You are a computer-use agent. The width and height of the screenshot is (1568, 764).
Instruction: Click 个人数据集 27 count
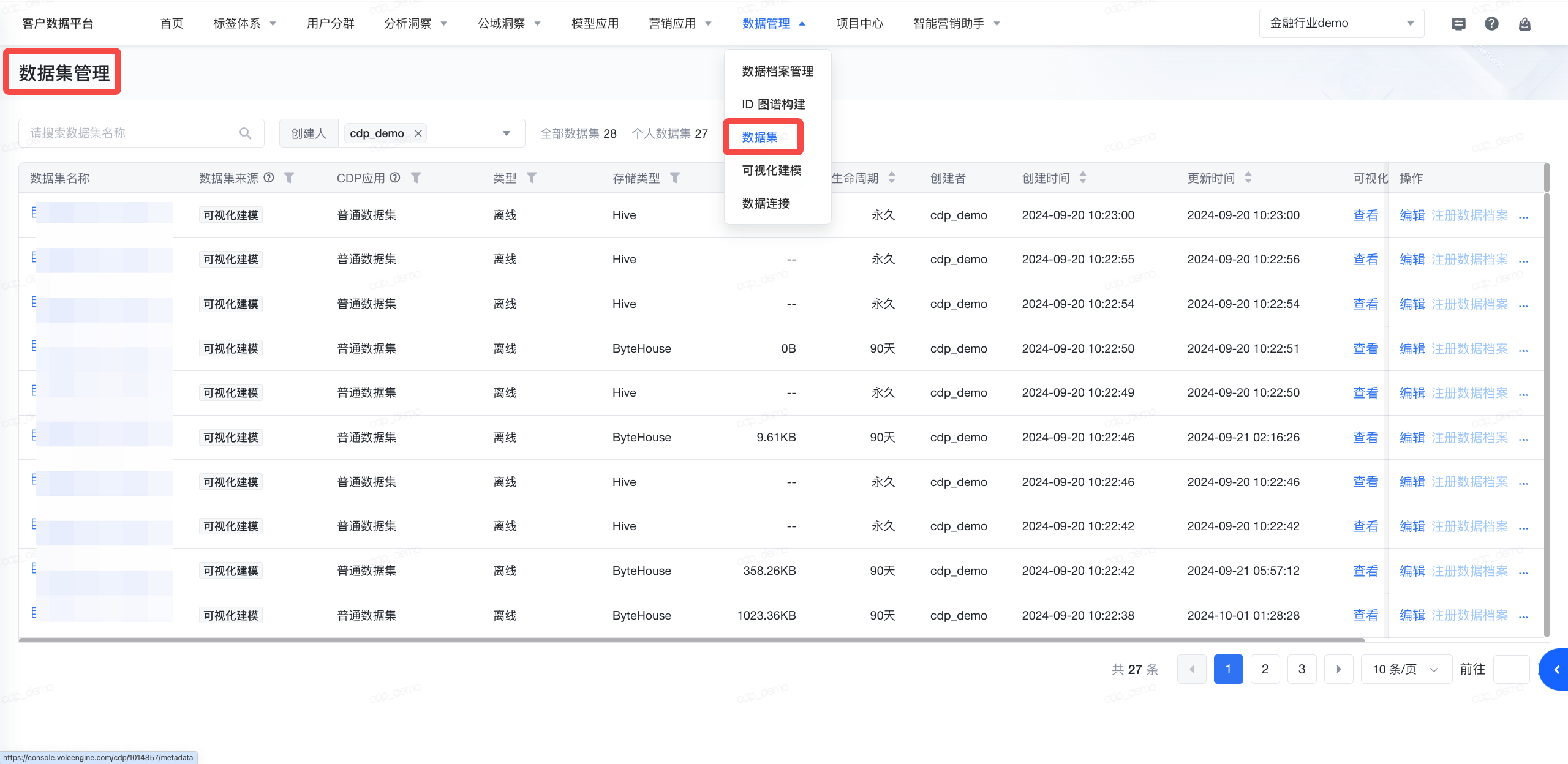tap(669, 133)
